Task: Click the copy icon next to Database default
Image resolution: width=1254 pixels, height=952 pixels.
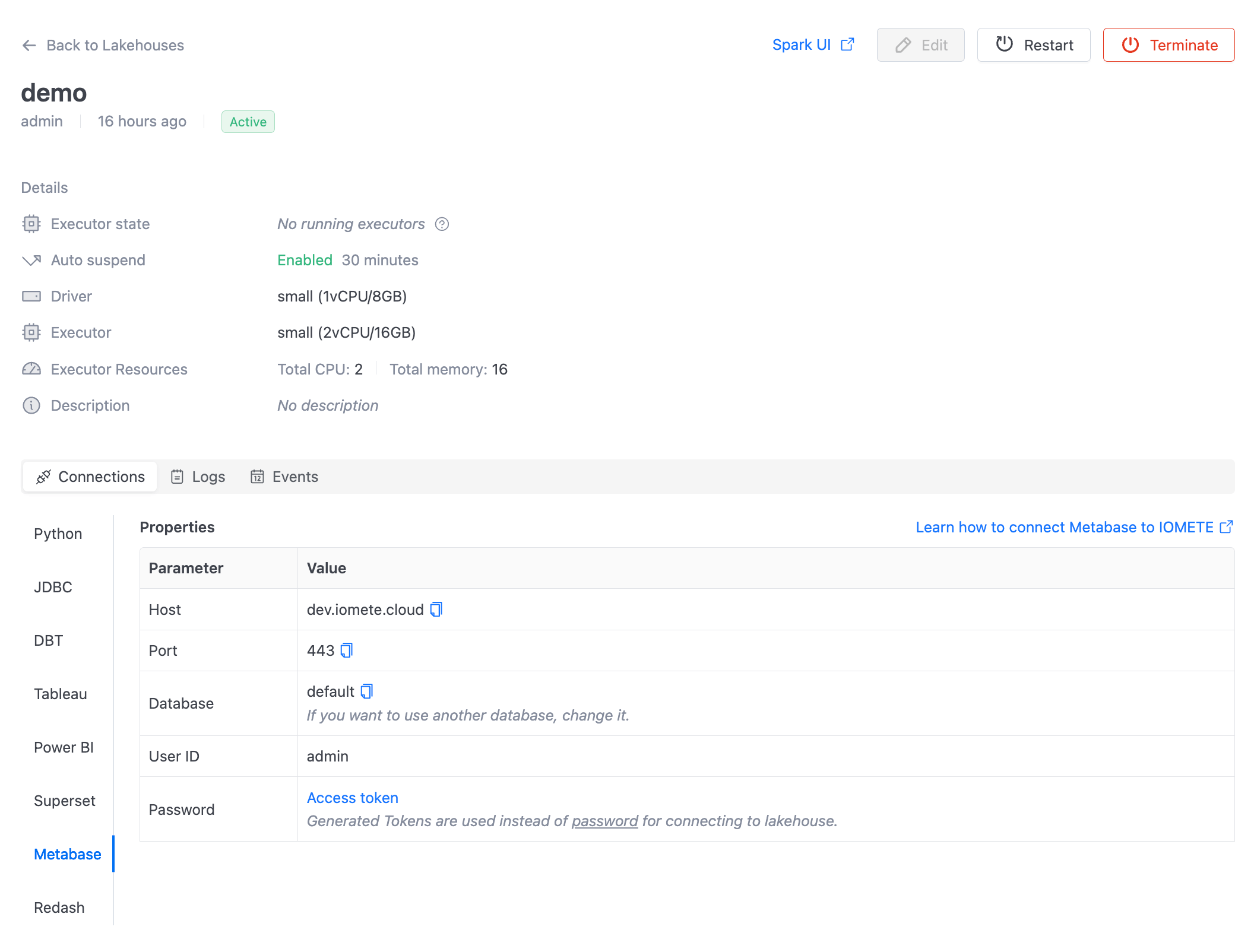Action: tap(365, 691)
